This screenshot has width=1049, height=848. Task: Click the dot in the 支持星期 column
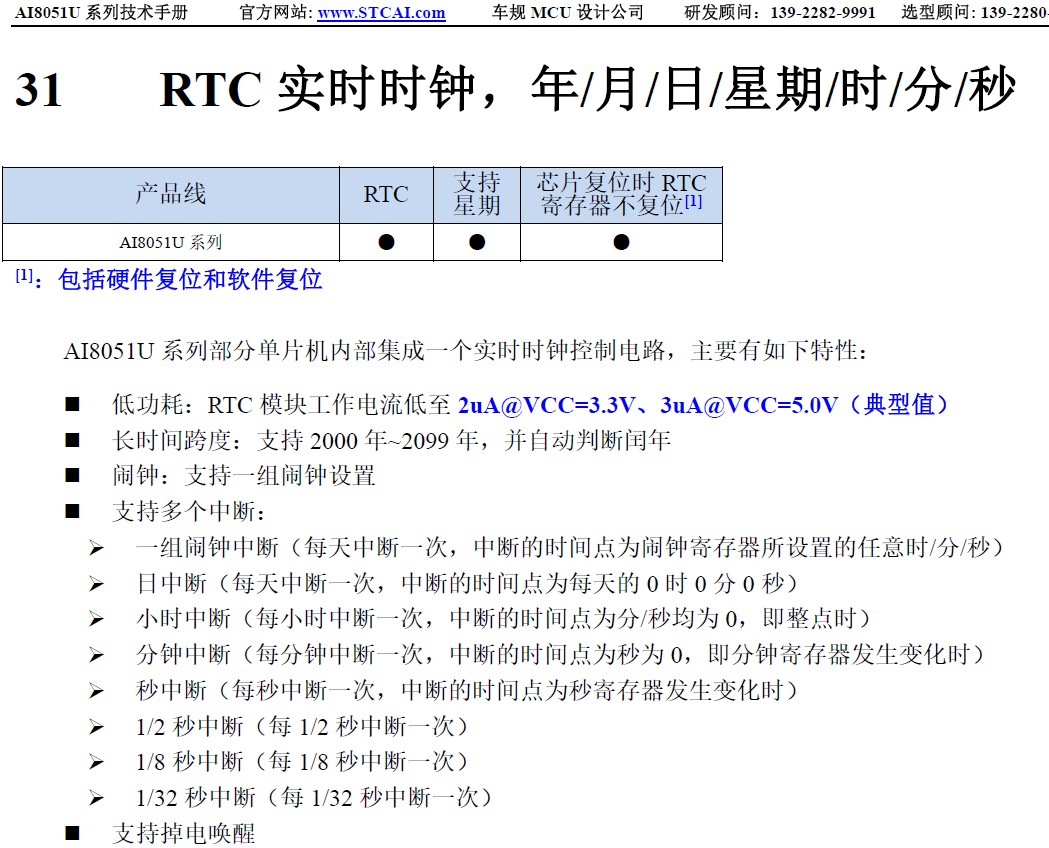click(477, 242)
